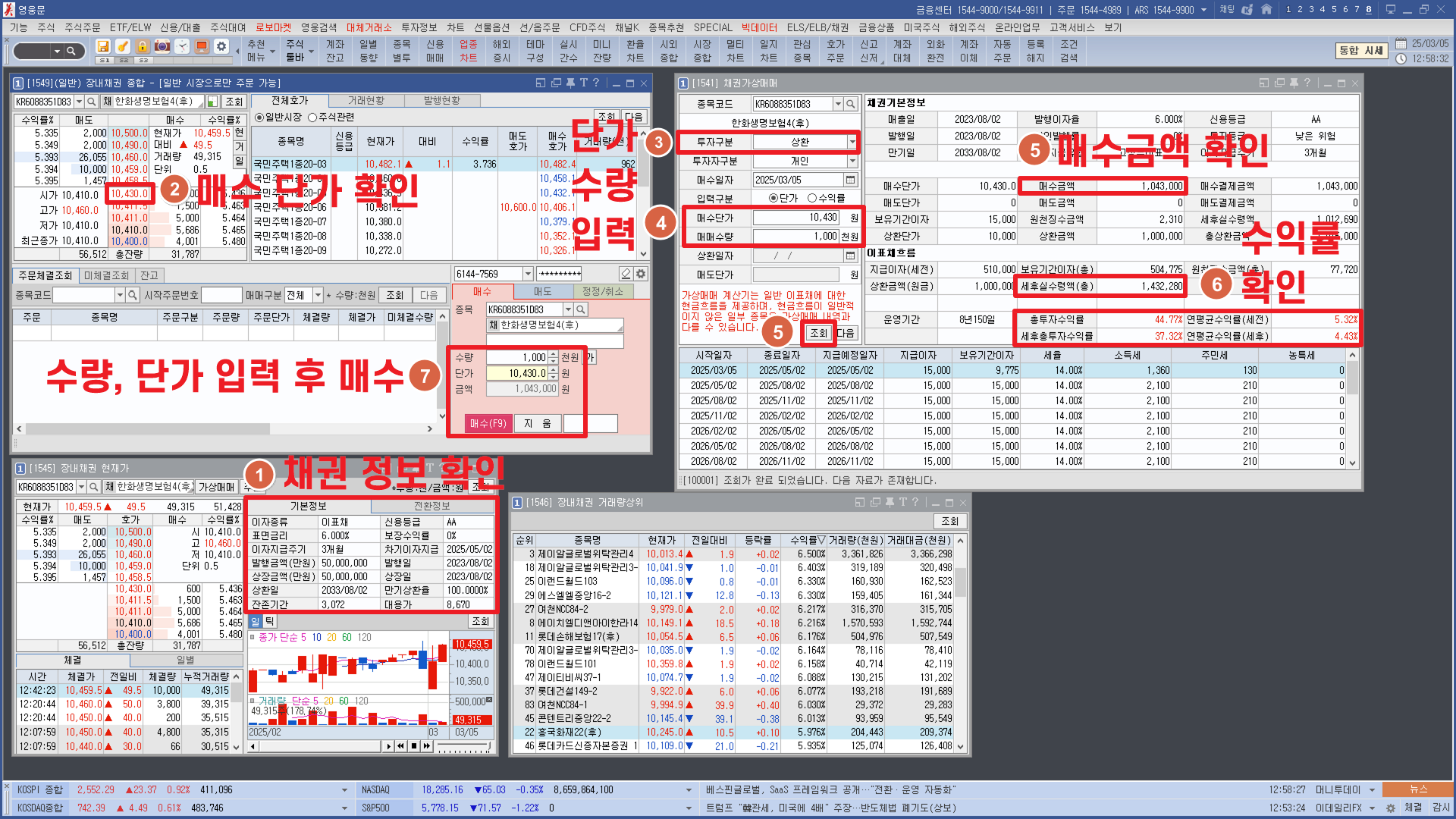Click 조회 button in bond simulation panel
The image size is (1456, 819).
[x=819, y=333]
